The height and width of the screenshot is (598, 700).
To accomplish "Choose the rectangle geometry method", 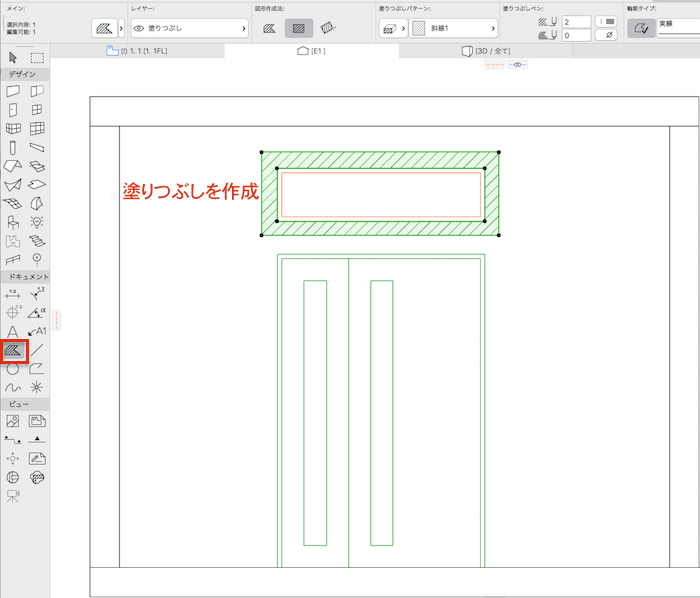I will (x=298, y=29).
